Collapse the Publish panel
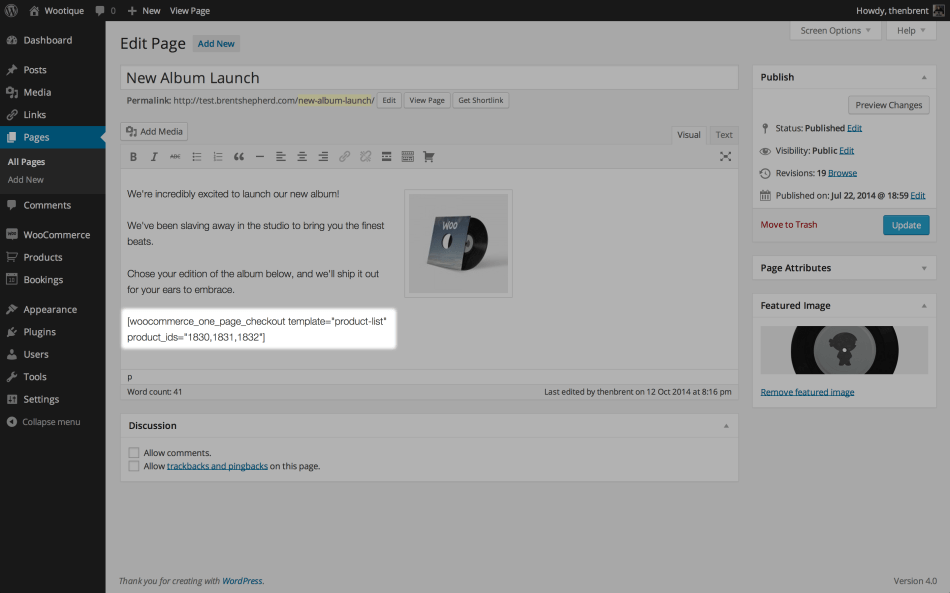Screen dimensions: 950x593 pos(924,78)
